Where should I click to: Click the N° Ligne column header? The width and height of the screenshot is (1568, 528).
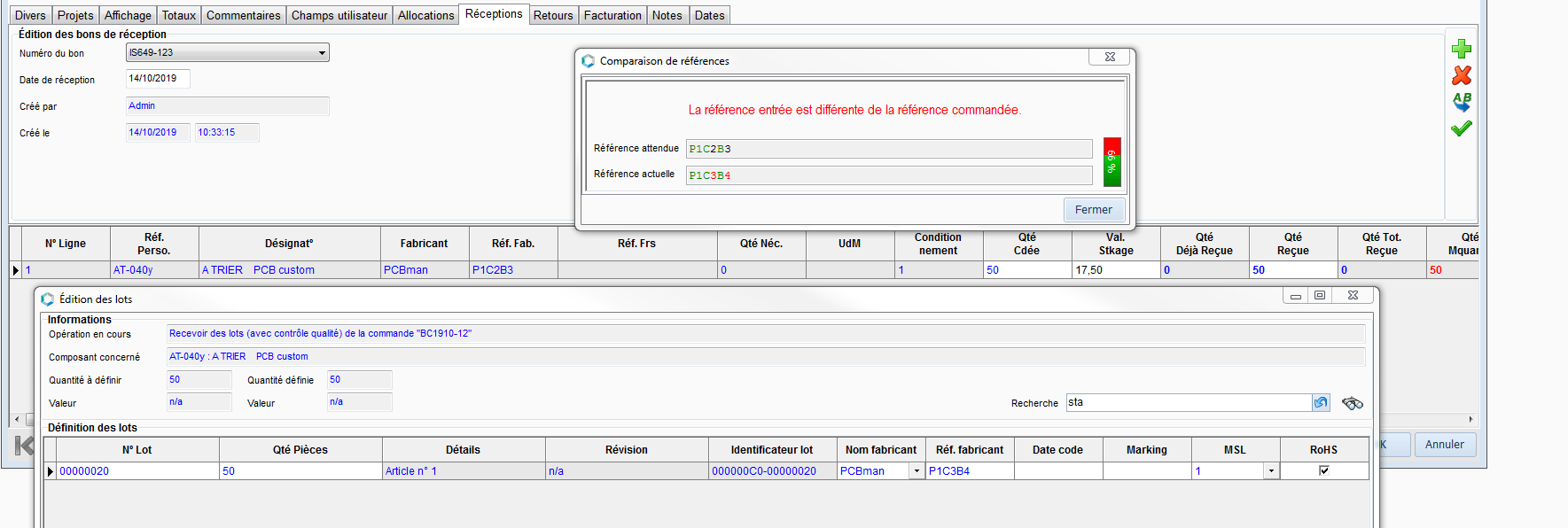[x=66, y=244]
